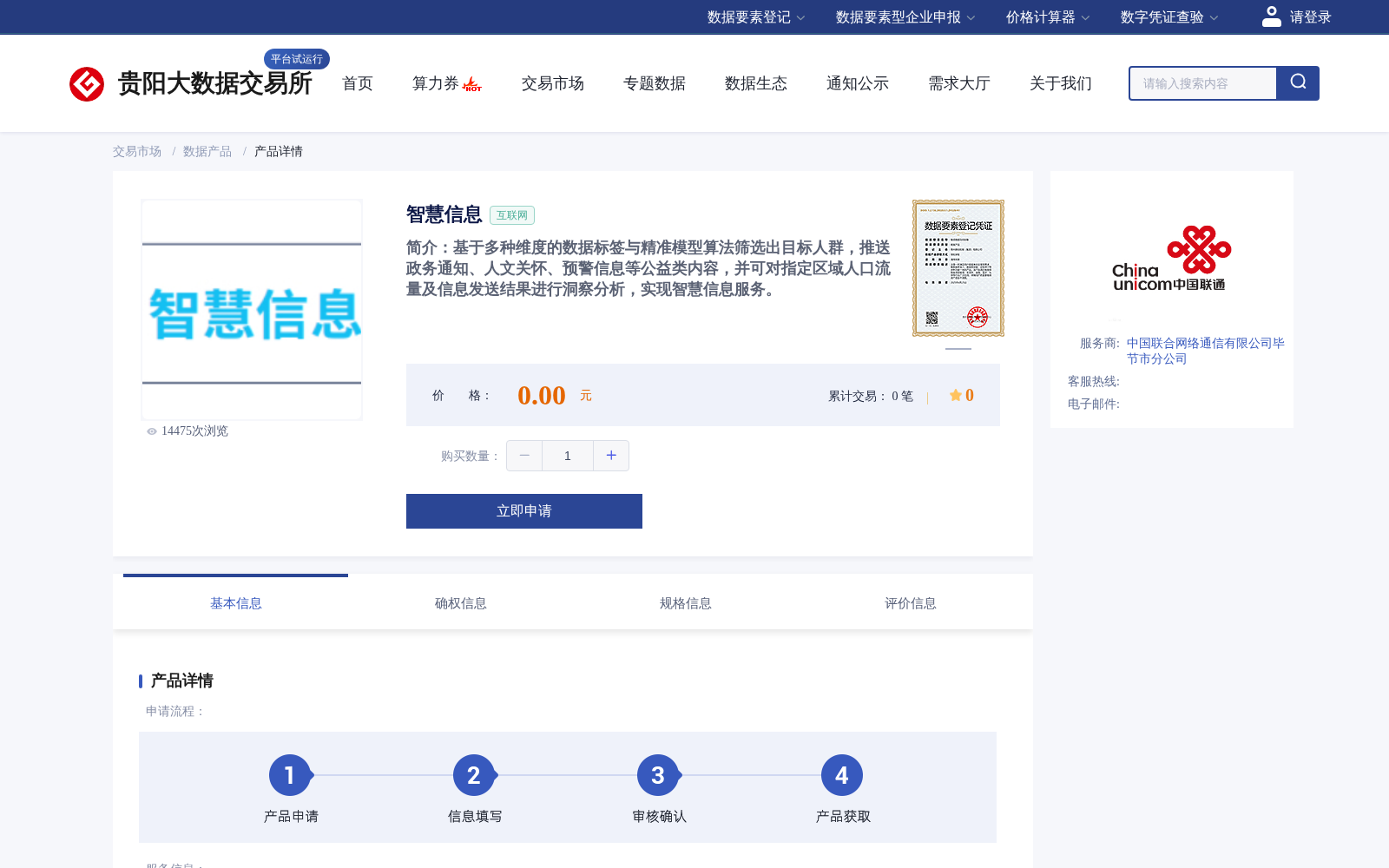Click the yellow star rating icon
The height and width of the screenshot is (868, 1389).
[955, 395]
